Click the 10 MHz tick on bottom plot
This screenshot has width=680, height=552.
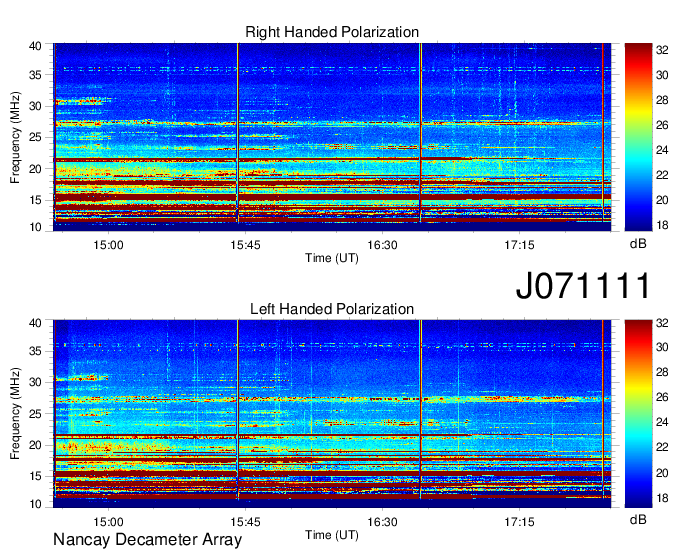[36, 504]
